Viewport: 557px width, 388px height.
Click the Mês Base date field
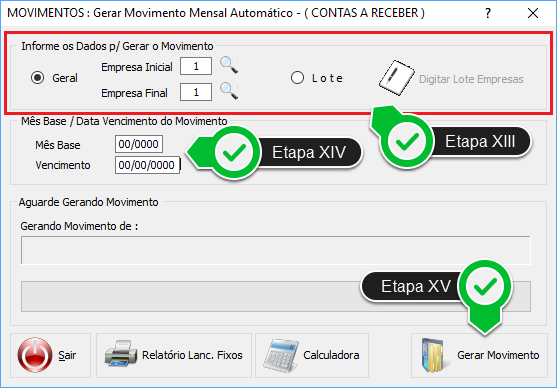(x=139, y=144)
